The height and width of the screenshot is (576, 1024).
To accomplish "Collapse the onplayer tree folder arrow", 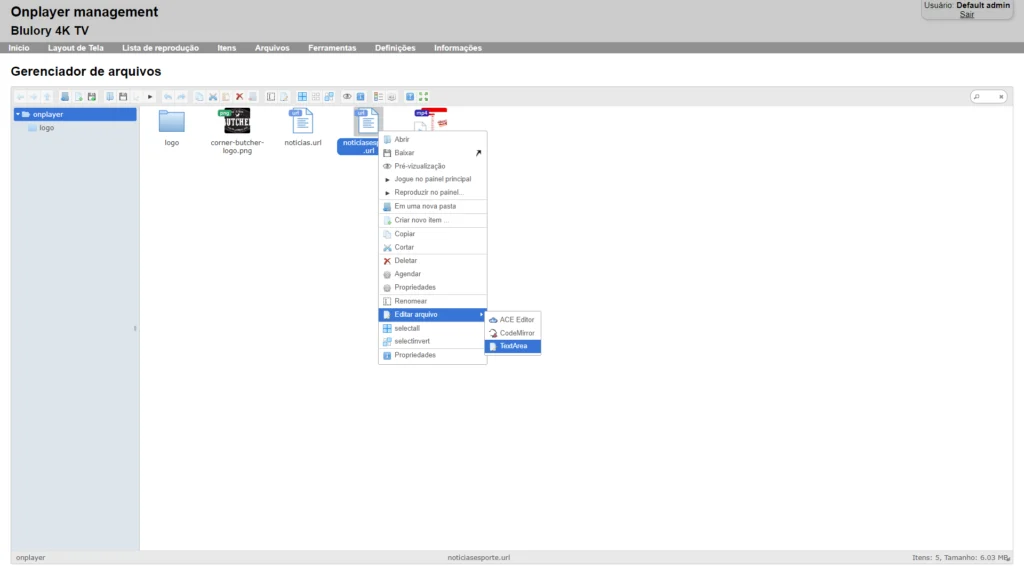I will point(18,114).
